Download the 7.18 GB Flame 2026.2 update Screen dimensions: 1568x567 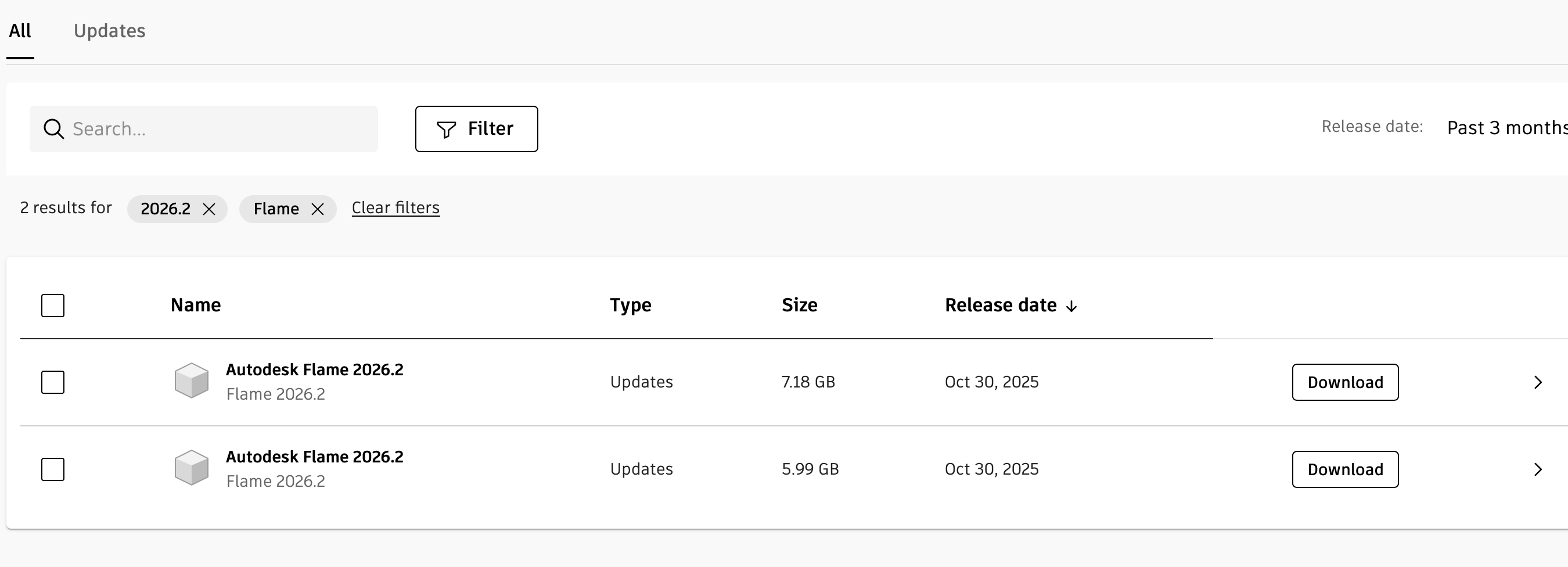pyautogui.click(x=1344, y=382)
